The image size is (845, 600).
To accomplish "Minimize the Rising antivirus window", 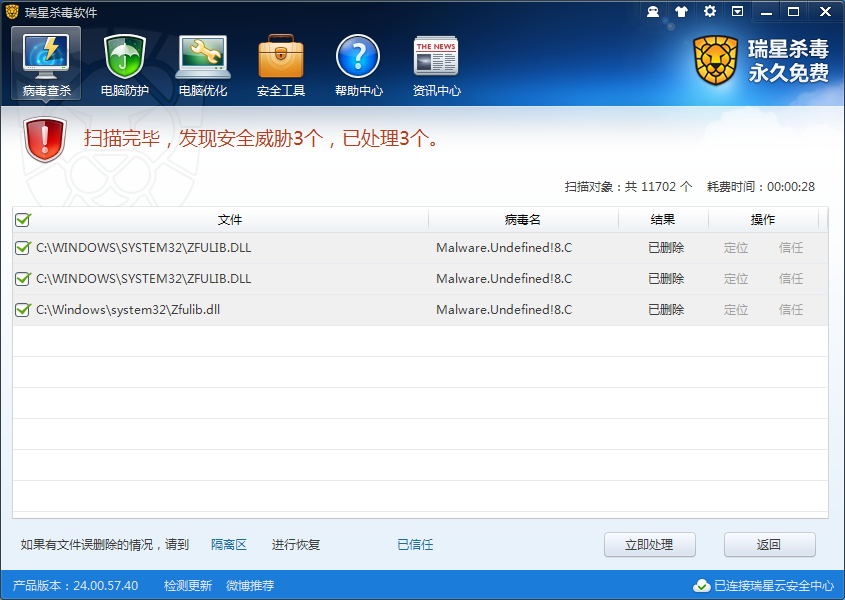I will point(766,12).
